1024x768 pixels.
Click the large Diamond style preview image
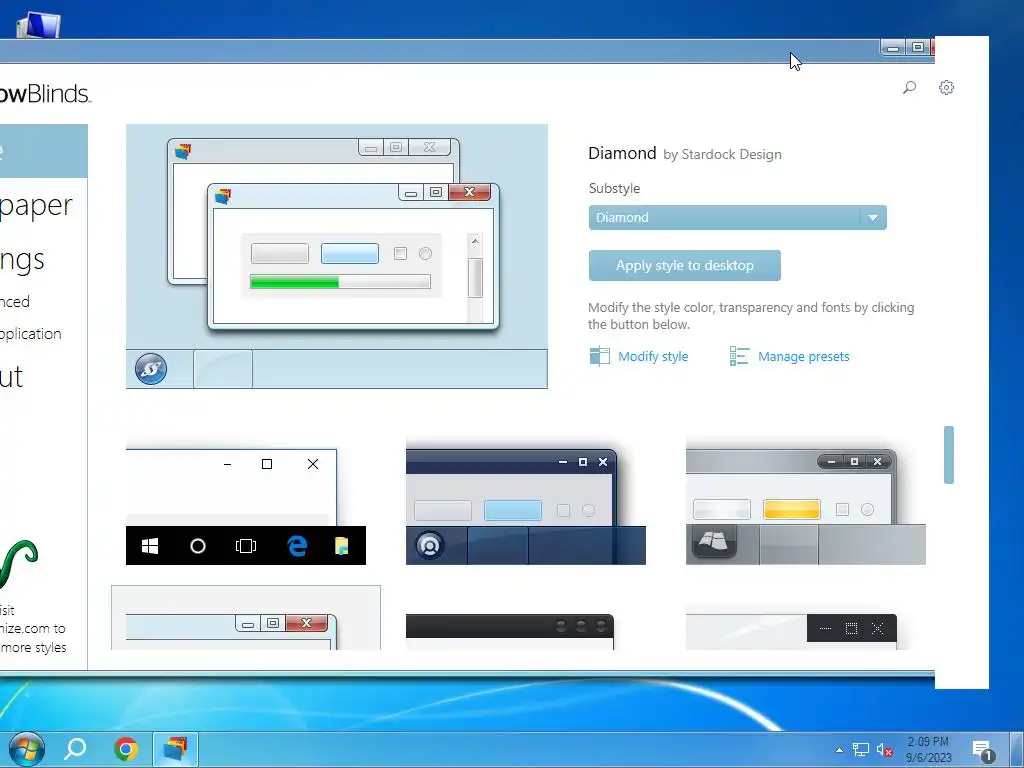pyautogui.click(x=336, y=256)
